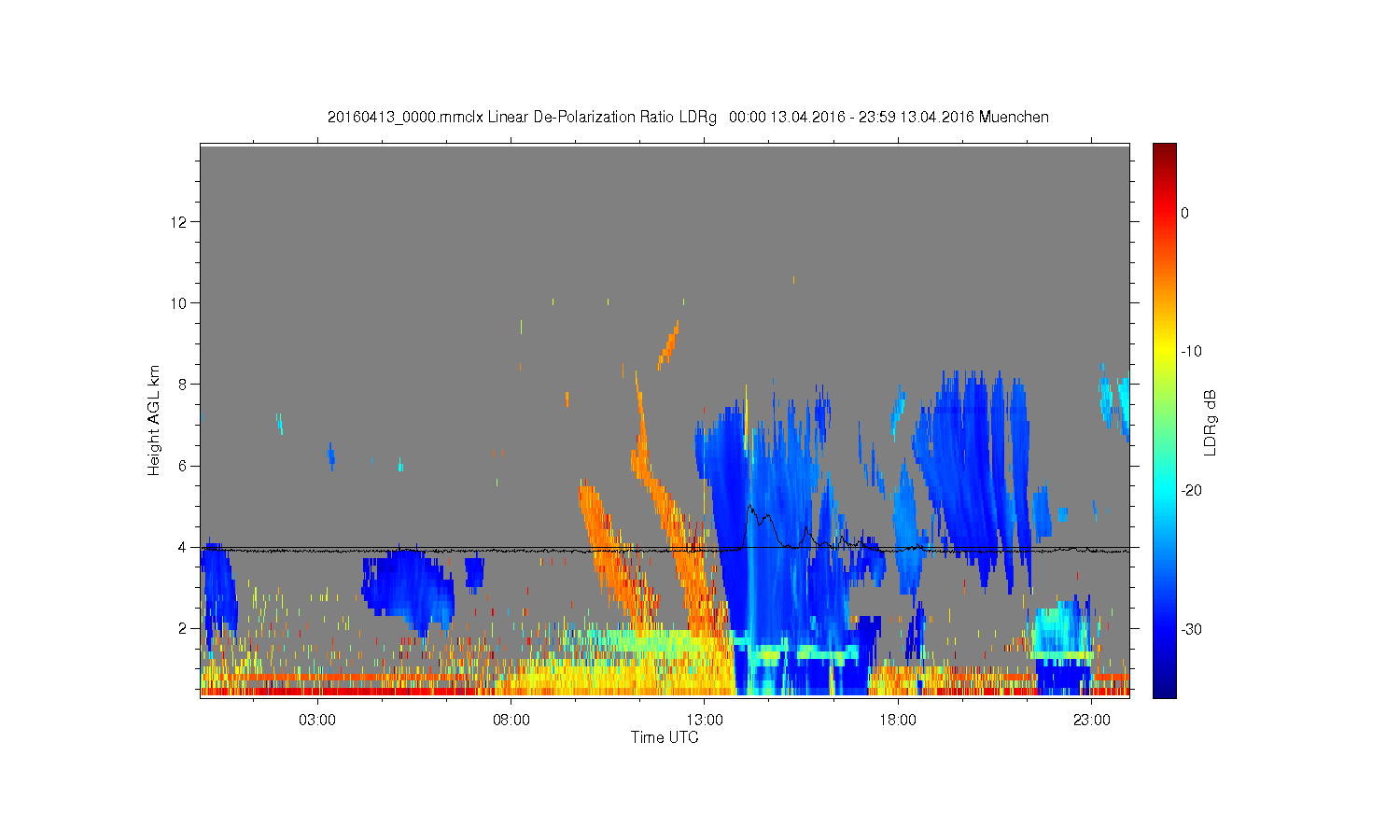The image size is (1400, 840).
Task: Click the -10 dB colorbar tick label
Action: coord(1191,352)
